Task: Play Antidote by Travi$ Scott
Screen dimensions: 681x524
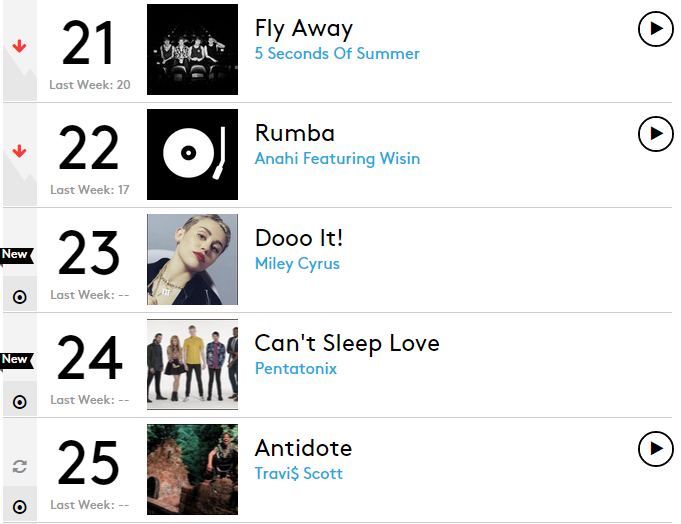Action: [655, 449]
